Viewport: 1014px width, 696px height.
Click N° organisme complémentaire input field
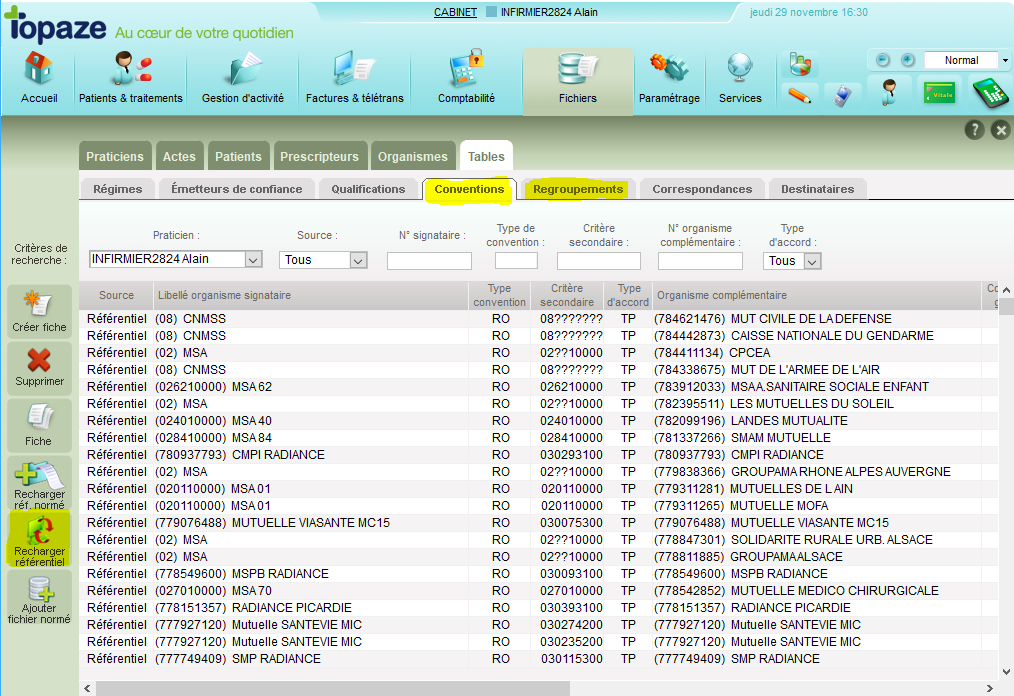[x=700, y=261]
